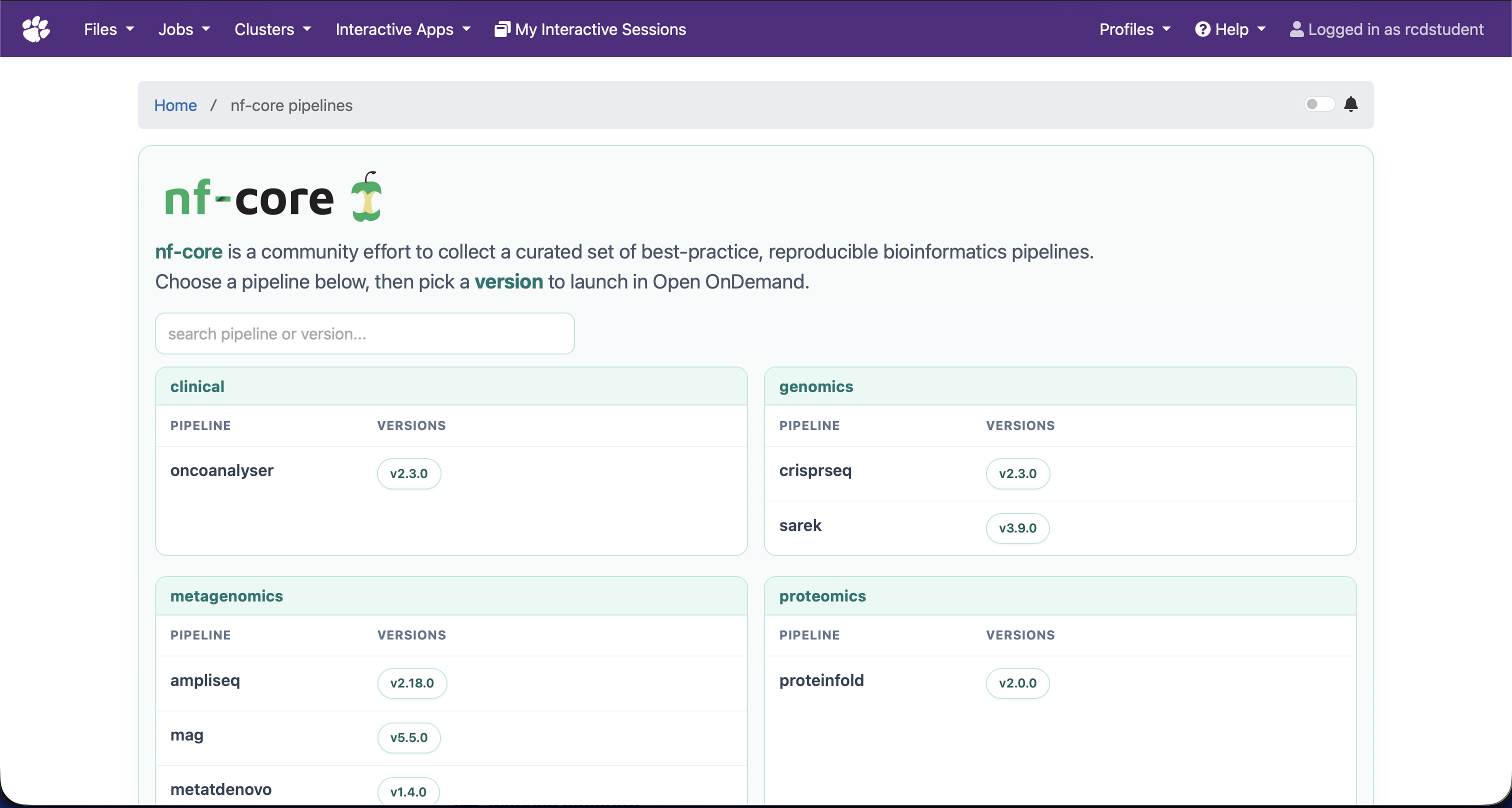
Task: Launch oncoanalyser version v2.3.0
Action: 409,473
